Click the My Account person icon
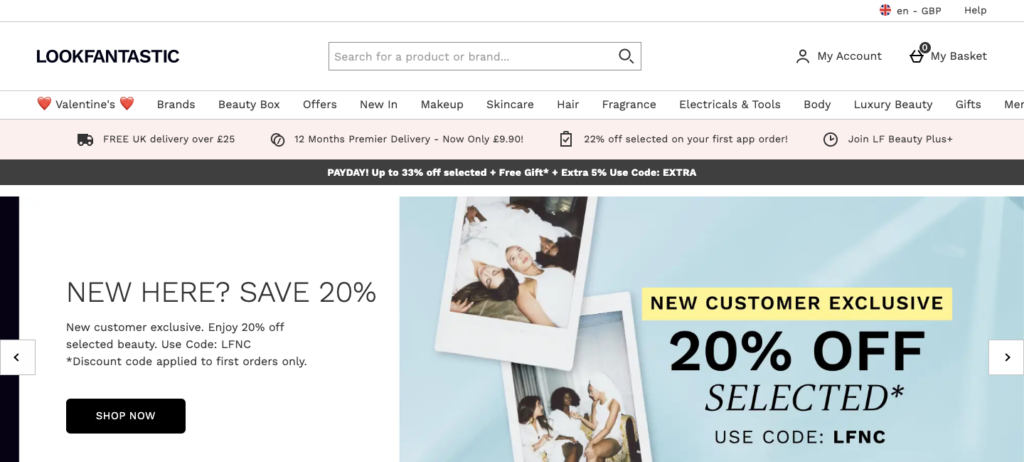The width and height of the screenshot is (1024, 462). [x=803, y=56]
